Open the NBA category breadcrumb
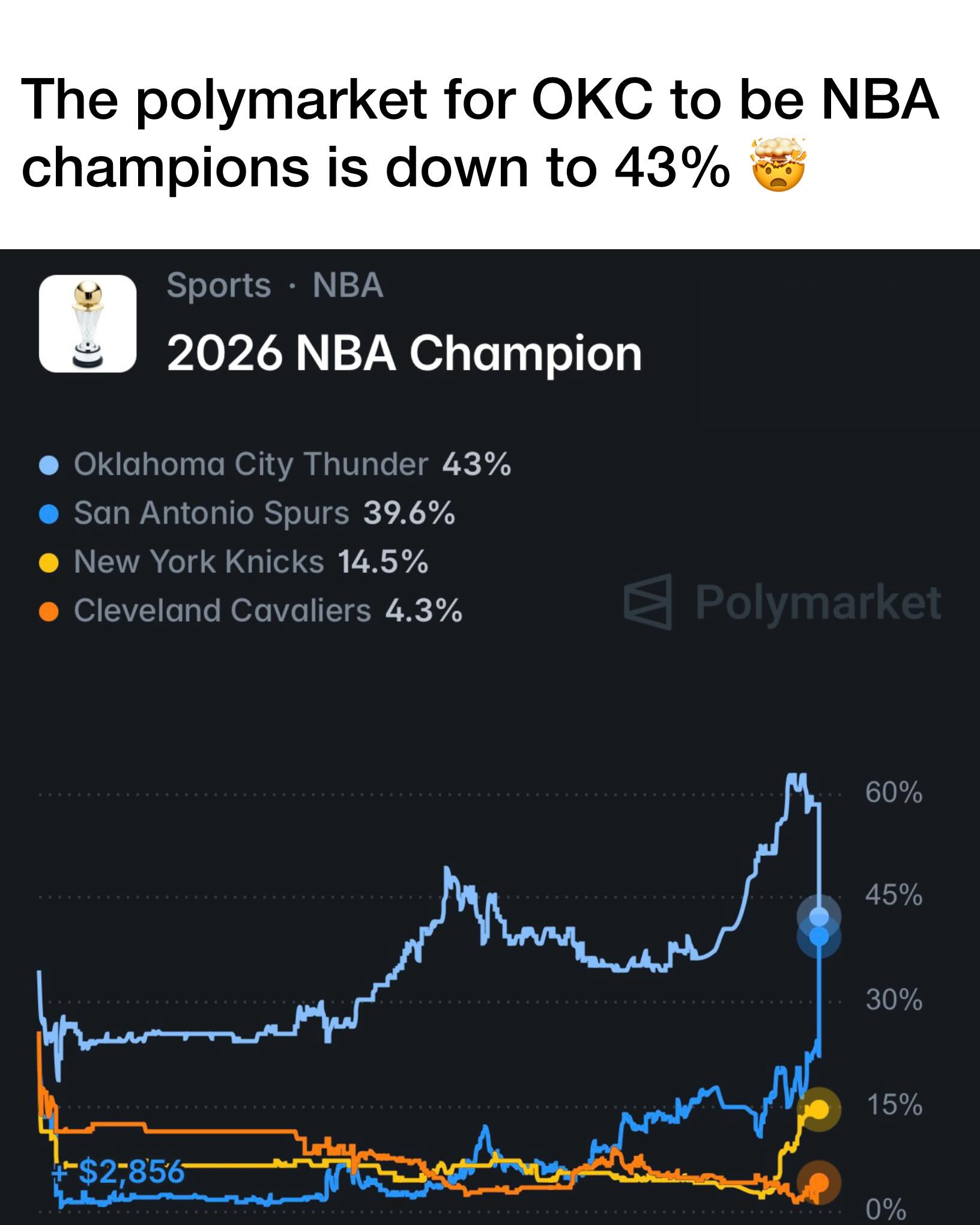The width and height of the screenshot is (980, 1225). pos(348,286)
